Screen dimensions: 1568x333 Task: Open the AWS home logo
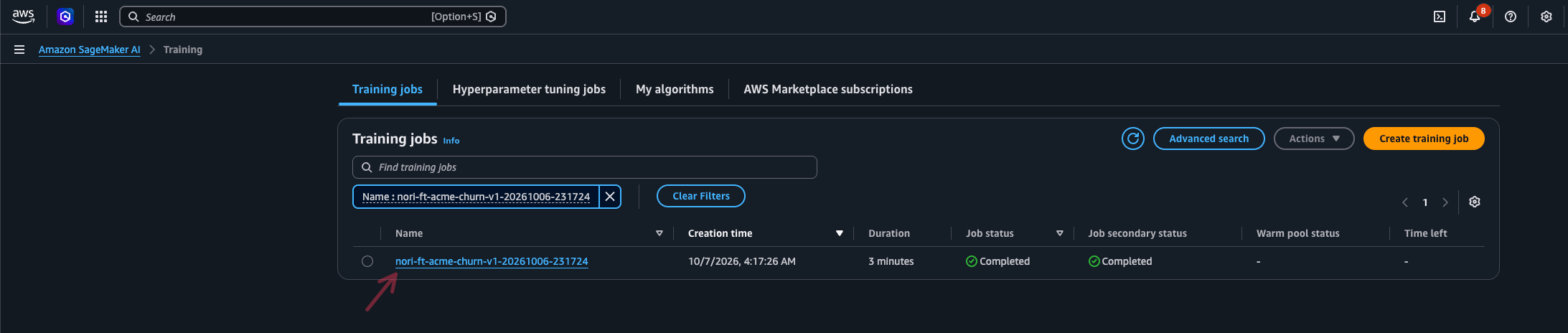pyautogui.click(x=24, y=17)
